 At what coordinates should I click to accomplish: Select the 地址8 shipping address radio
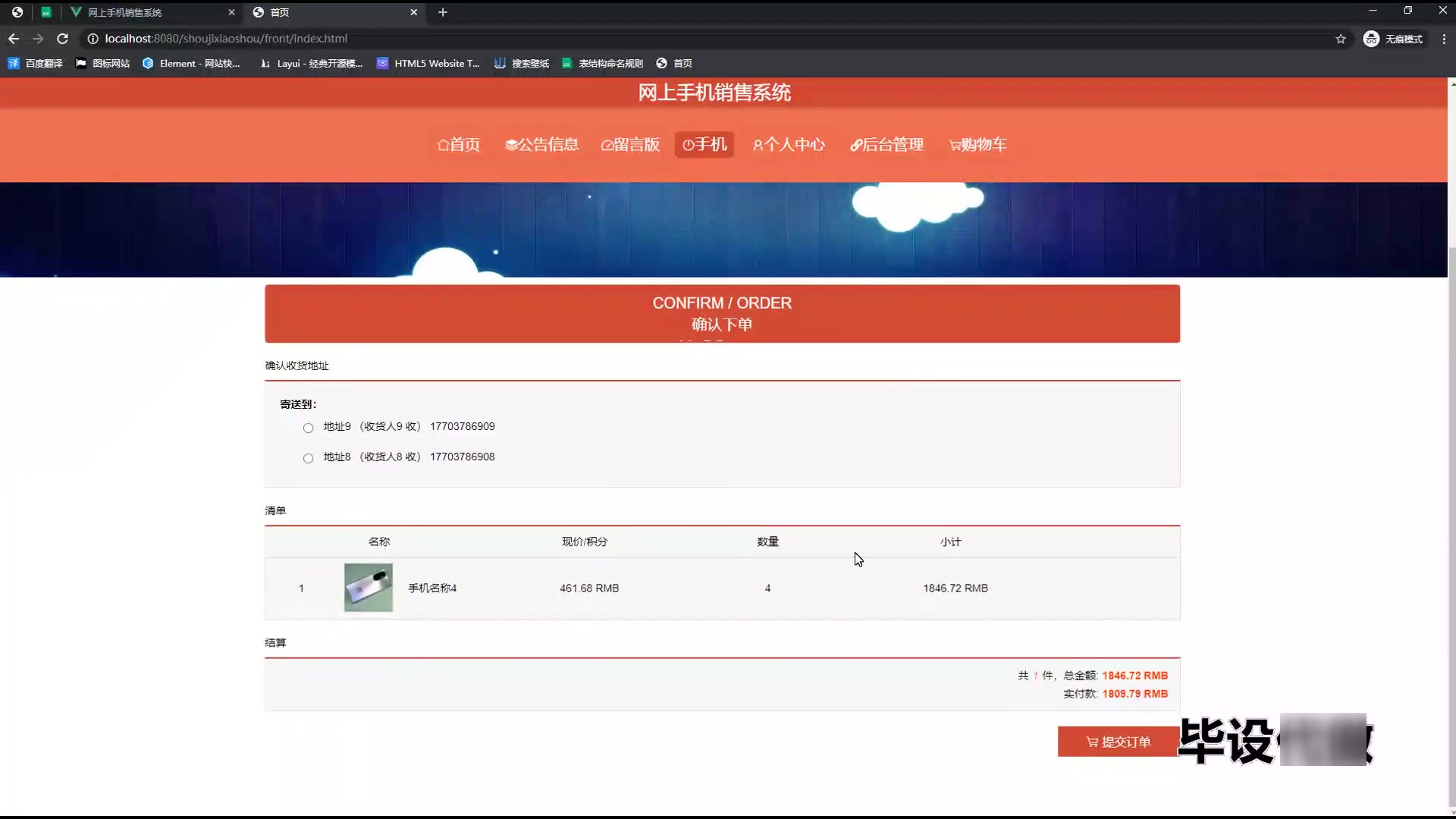coord(308,458)
